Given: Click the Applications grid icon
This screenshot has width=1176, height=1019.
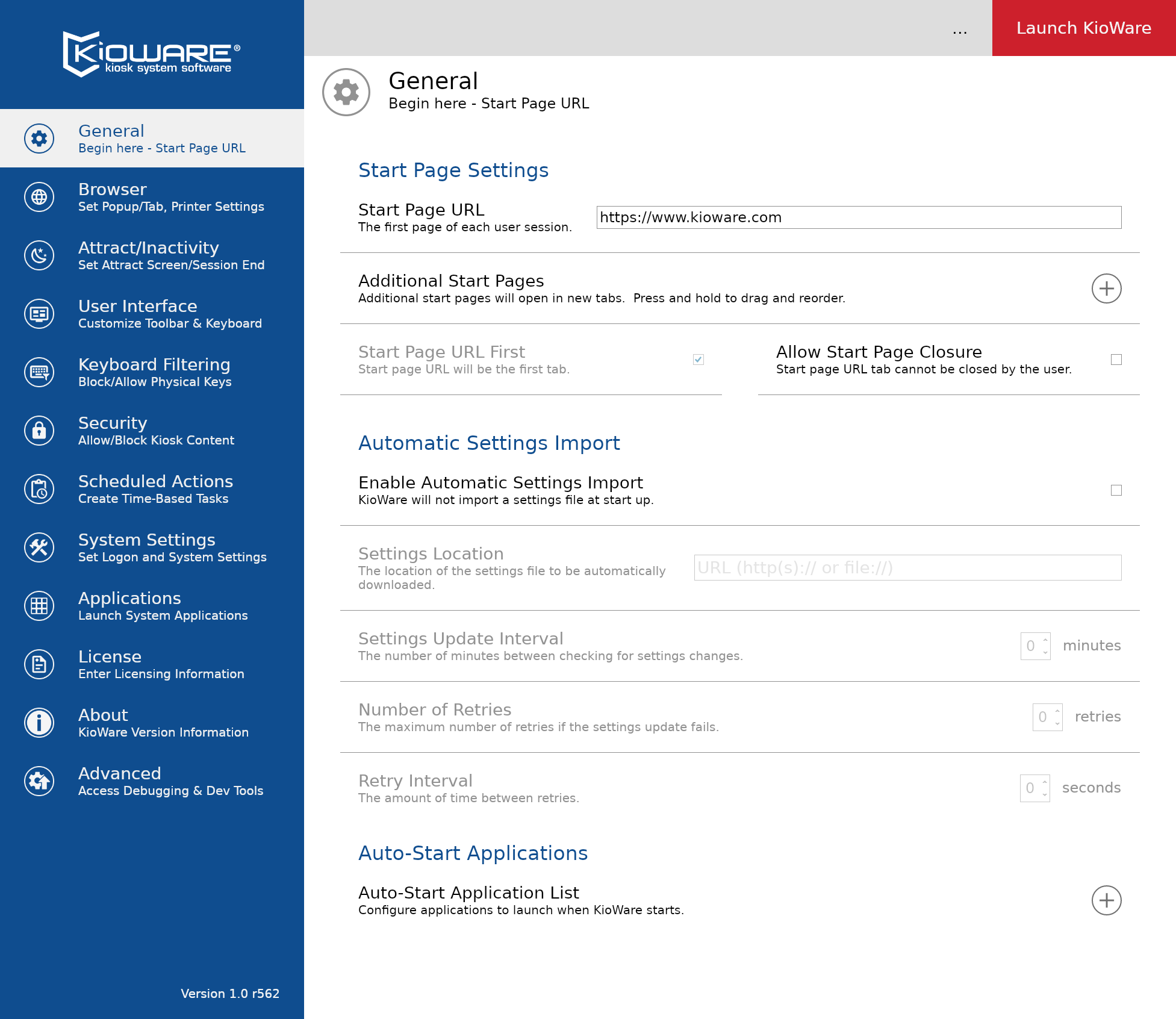Looking at the screenshot, I should point(39,606).
